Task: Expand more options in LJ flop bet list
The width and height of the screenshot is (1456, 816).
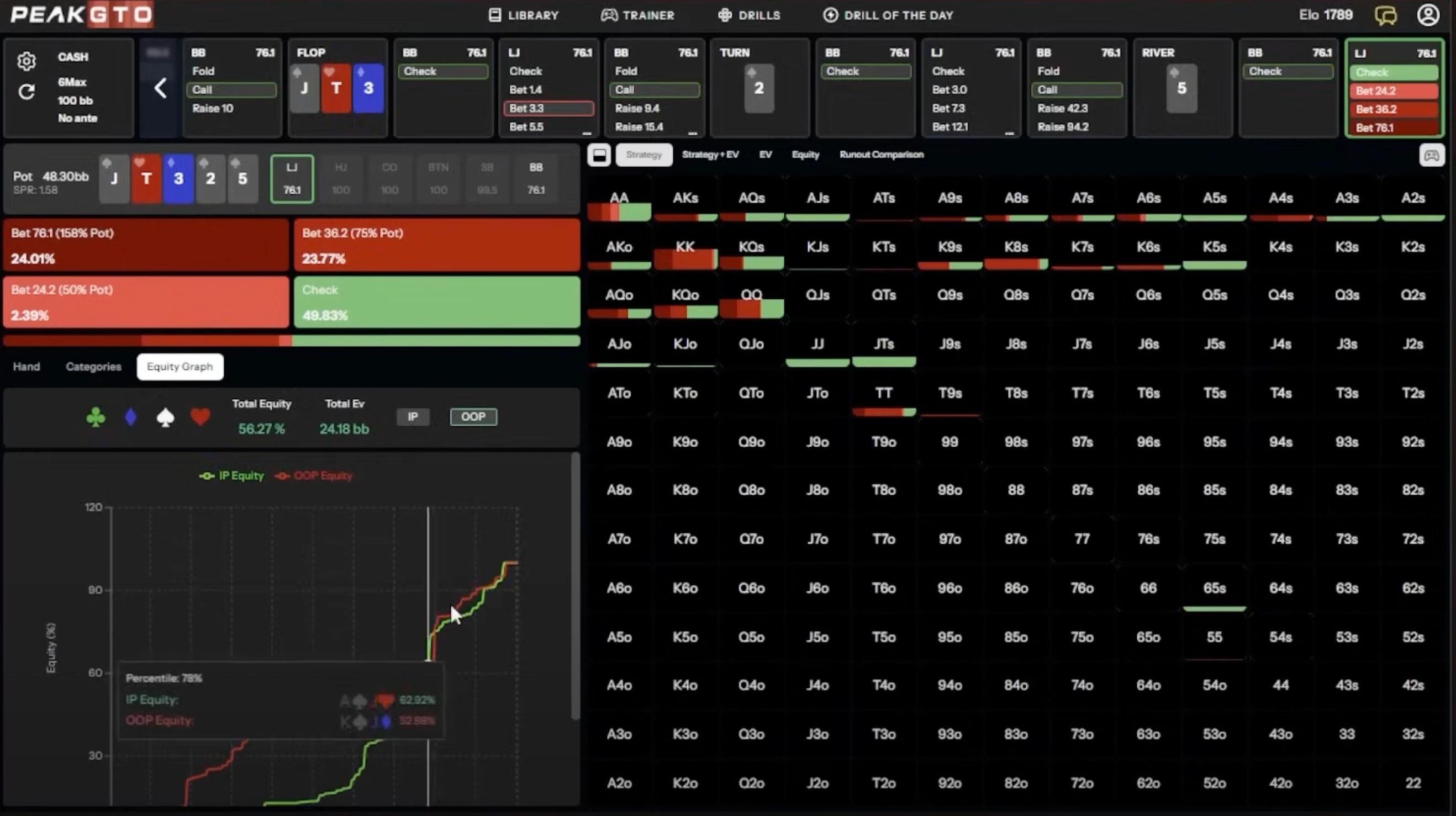Action: pos(587,134)
